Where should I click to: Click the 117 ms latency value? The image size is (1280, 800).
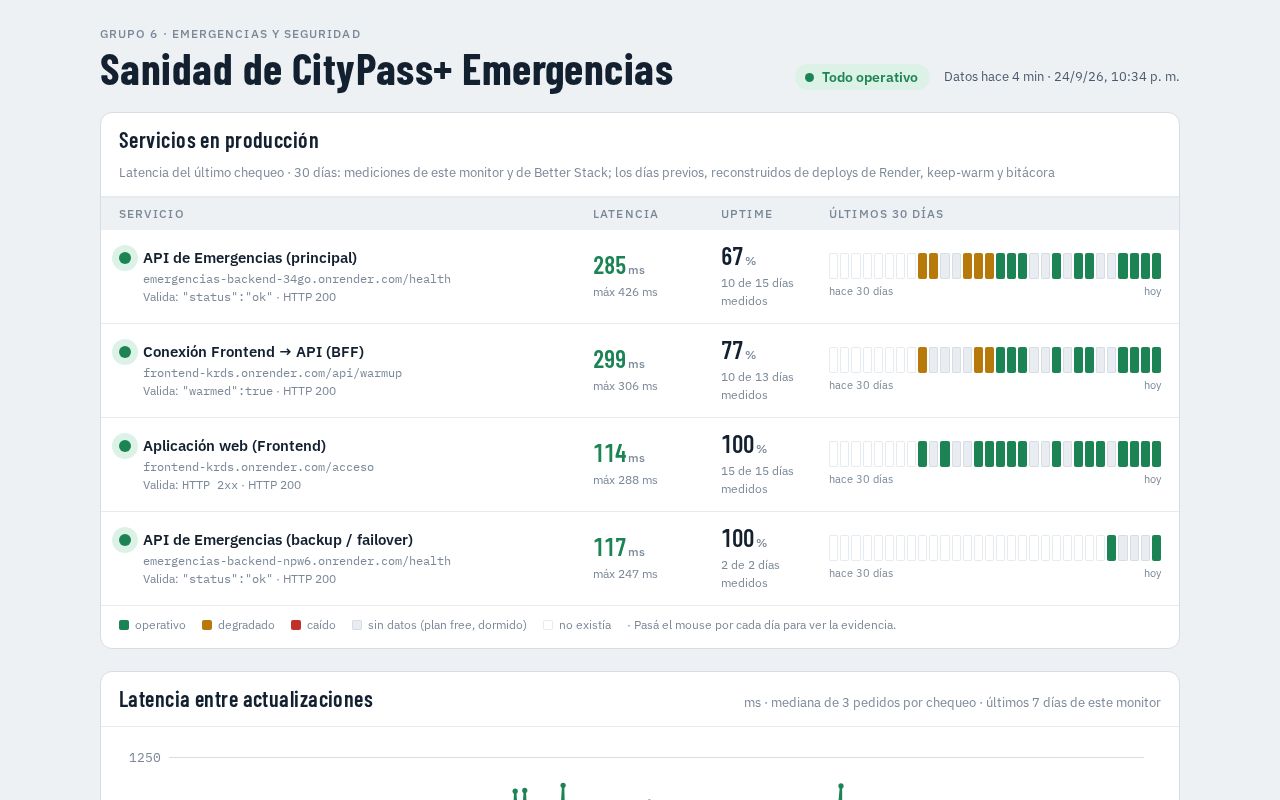(619, 548)
